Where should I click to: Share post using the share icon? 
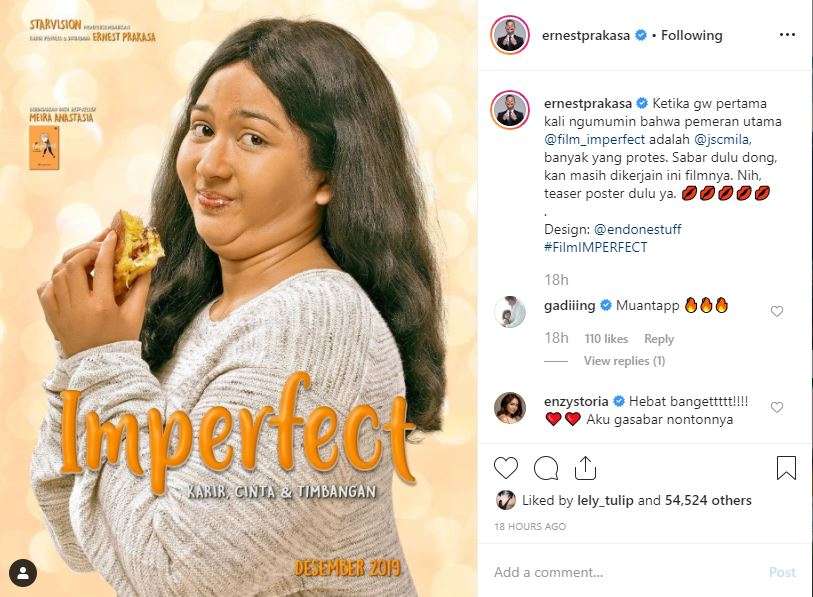(585, 468)
